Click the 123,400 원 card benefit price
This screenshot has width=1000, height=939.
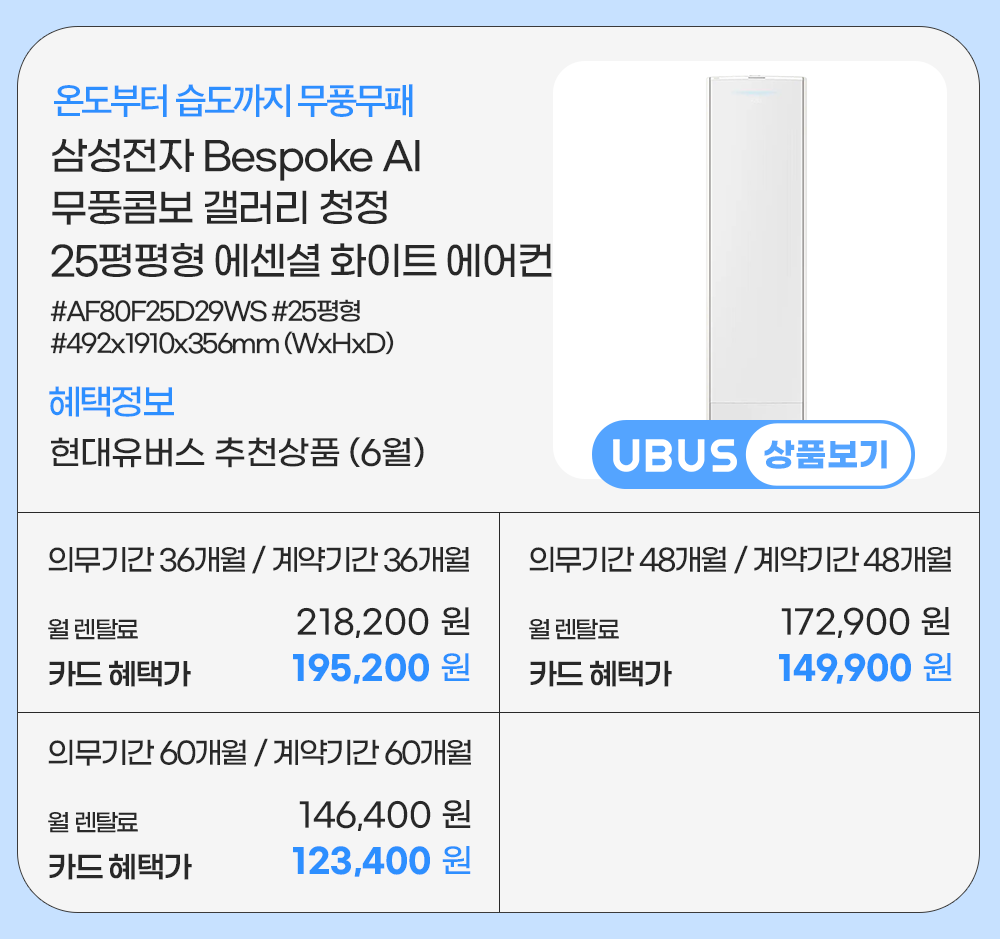[381, 860]
